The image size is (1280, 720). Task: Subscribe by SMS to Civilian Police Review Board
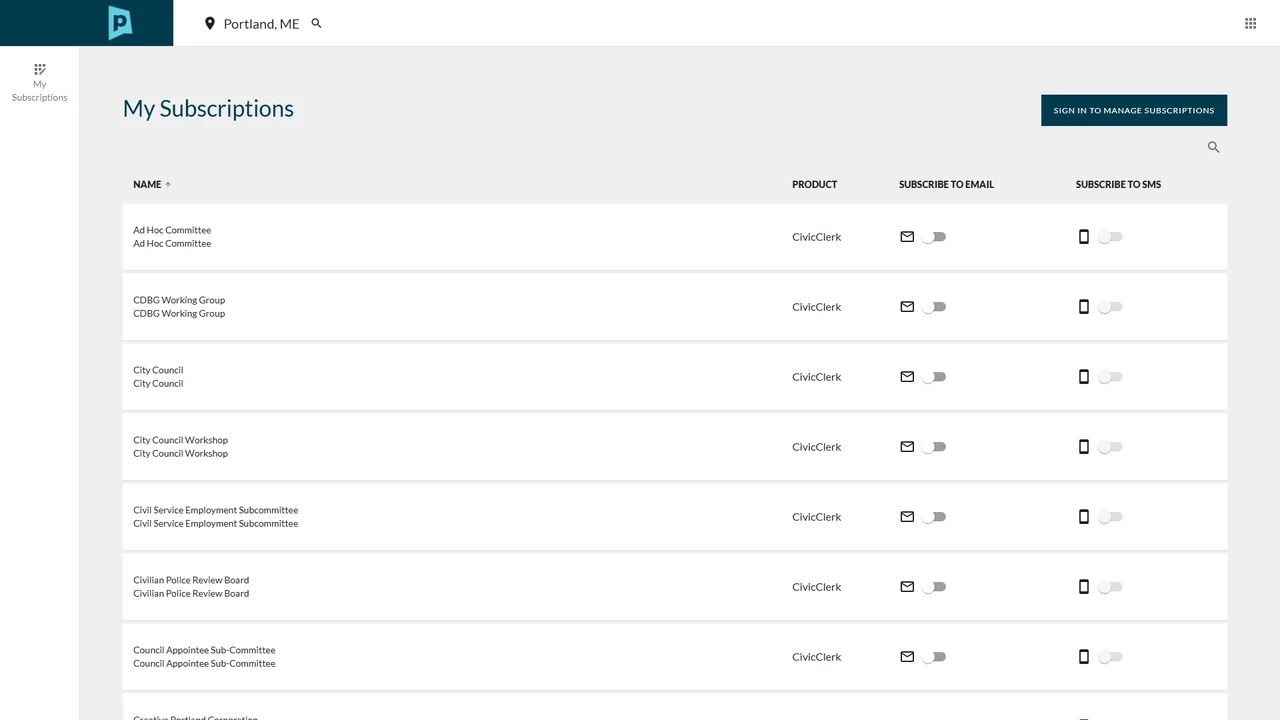pyautogui.click(x=1111, y=587)
